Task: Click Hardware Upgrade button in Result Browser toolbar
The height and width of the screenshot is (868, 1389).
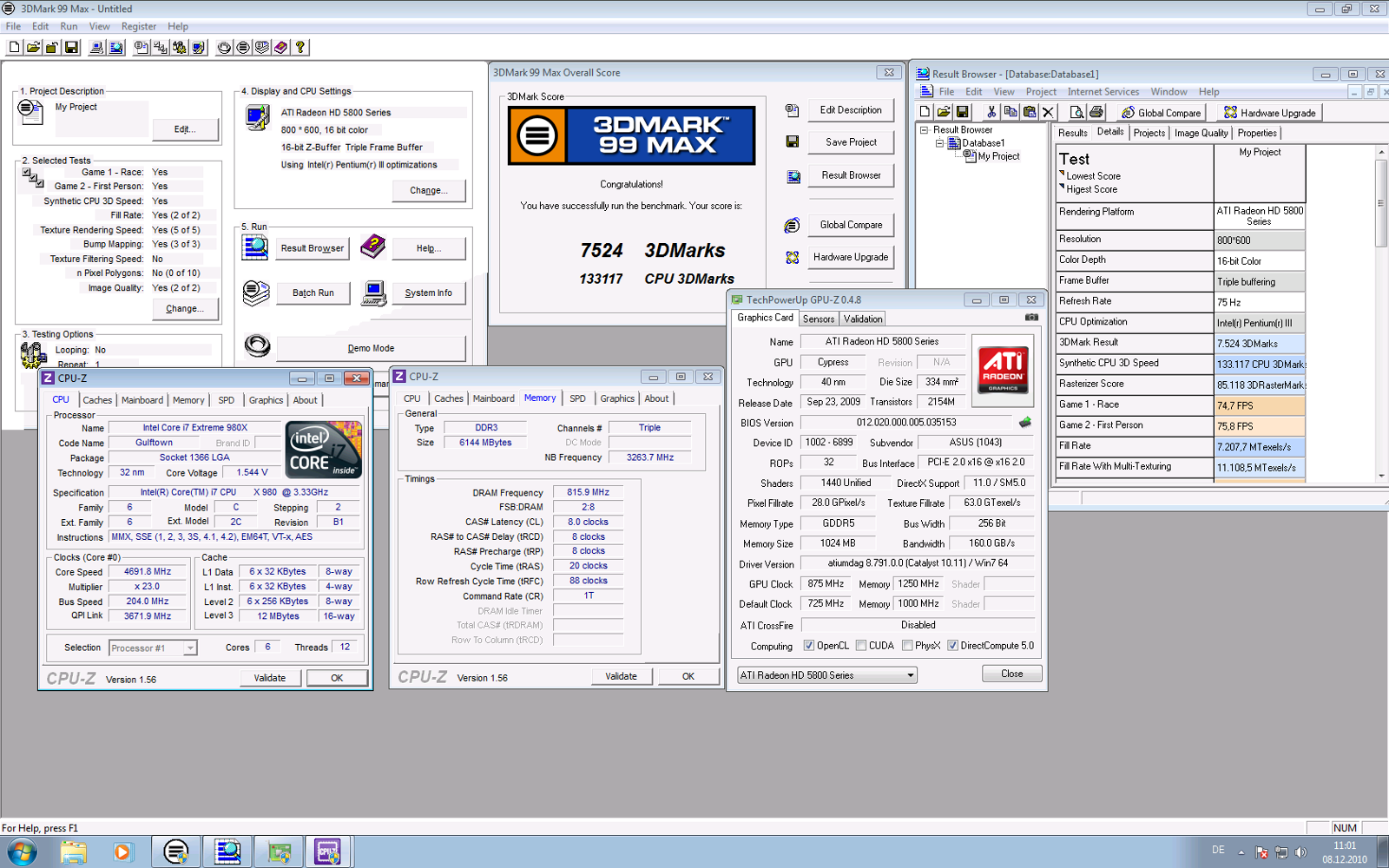Action: coord(1269,112)
